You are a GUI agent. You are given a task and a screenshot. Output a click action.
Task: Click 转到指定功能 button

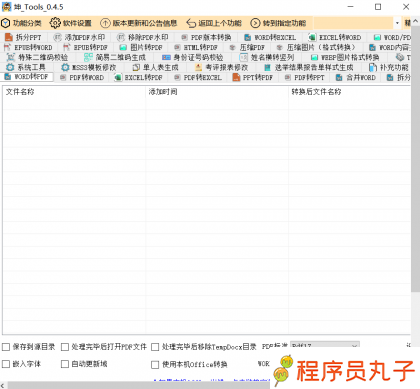[278, 23]
